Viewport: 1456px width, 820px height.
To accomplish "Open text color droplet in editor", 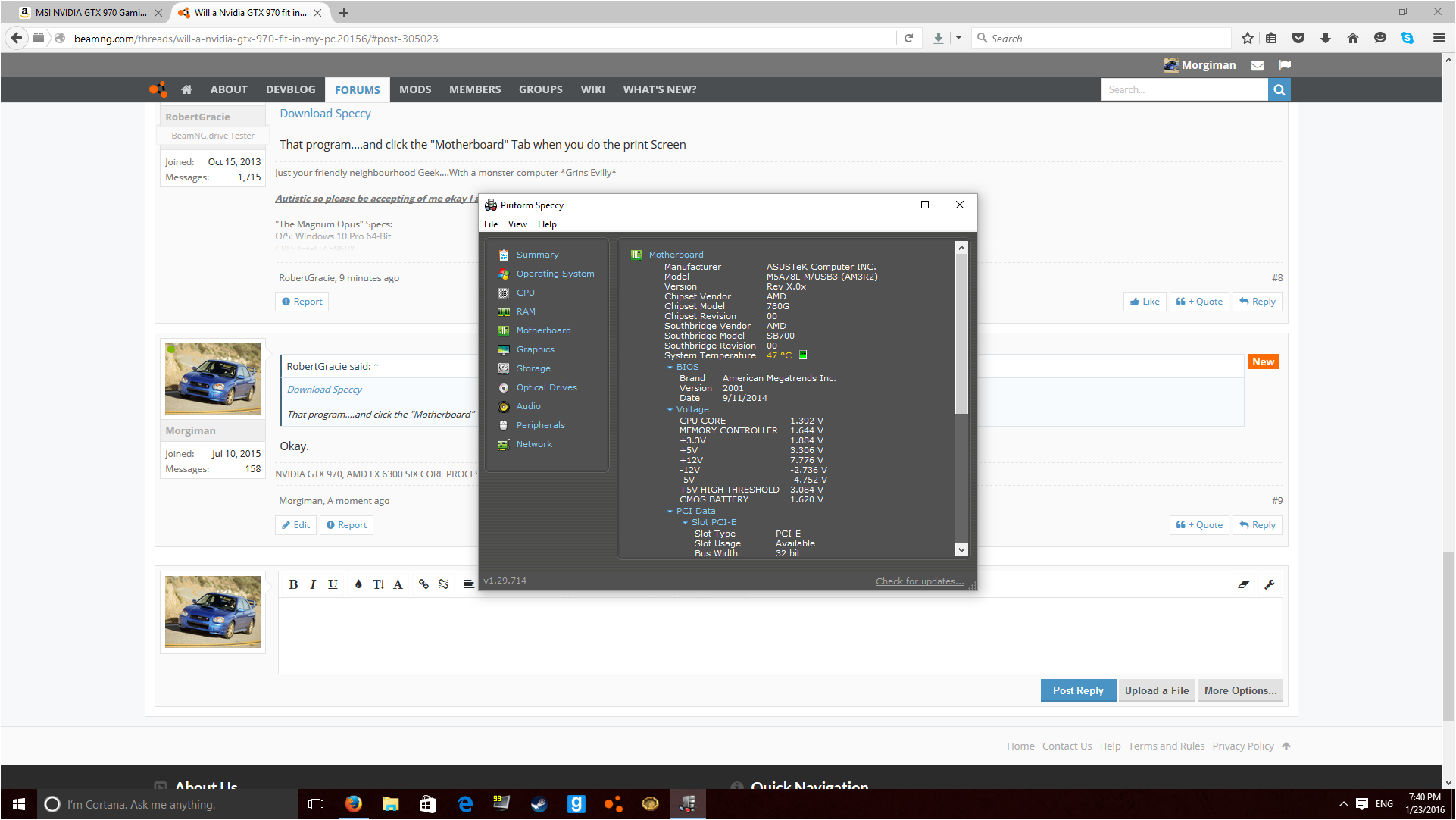I will point(358,584).
